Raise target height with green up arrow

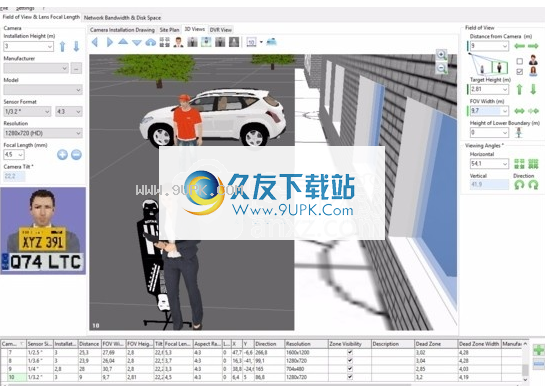(520, 89)
